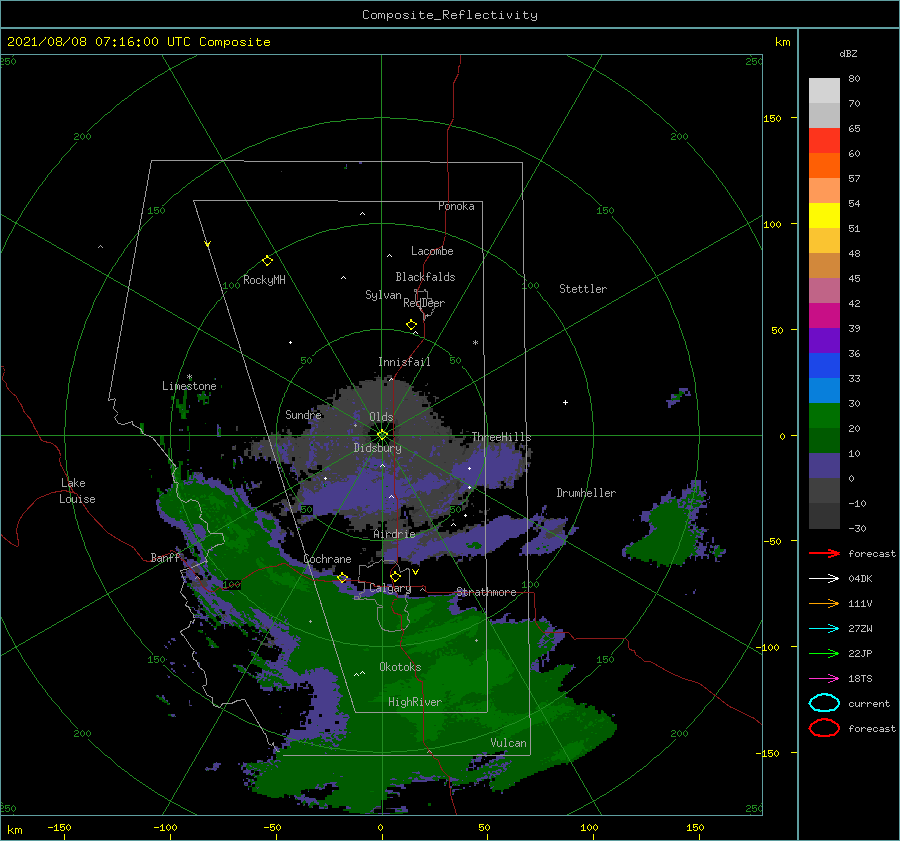Click the orange 111V arrow legend icon

coord(824,603)
